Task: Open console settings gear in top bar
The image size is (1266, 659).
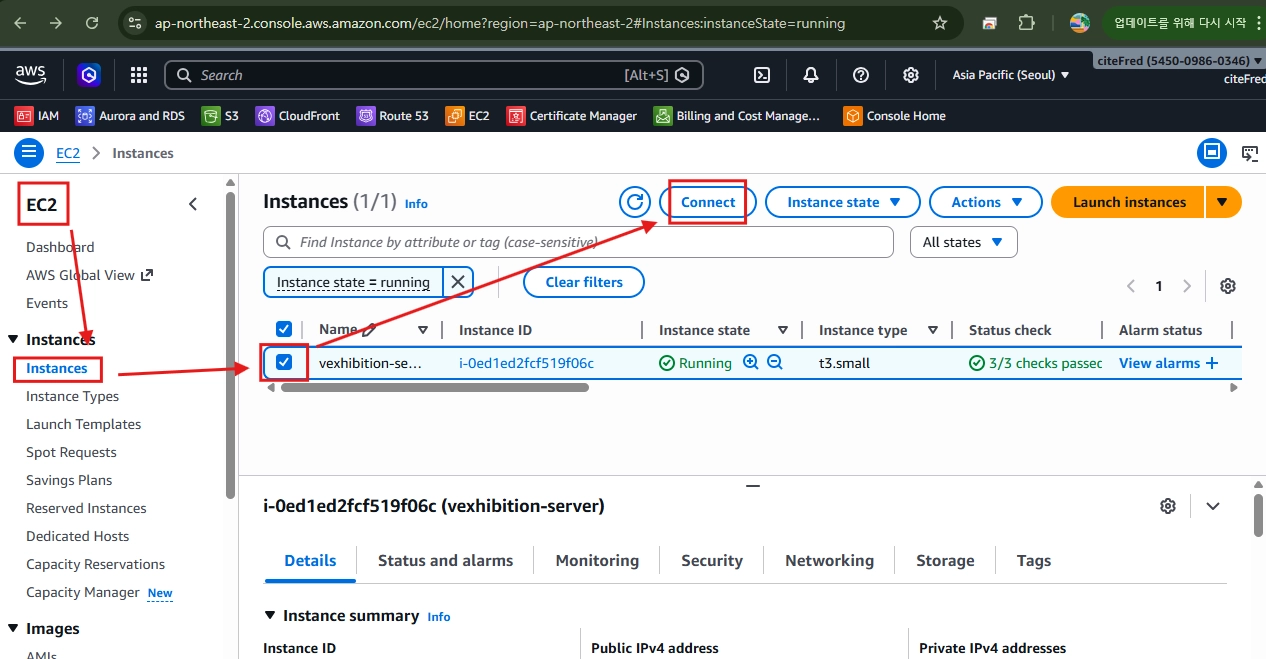Action: click(911, 75)
